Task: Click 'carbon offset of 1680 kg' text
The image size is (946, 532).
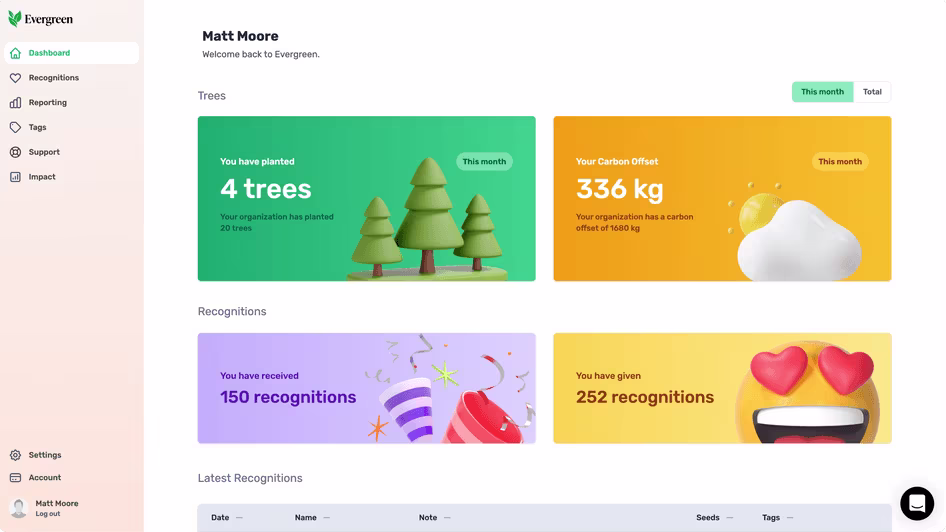Action: (x=633, y=223)
